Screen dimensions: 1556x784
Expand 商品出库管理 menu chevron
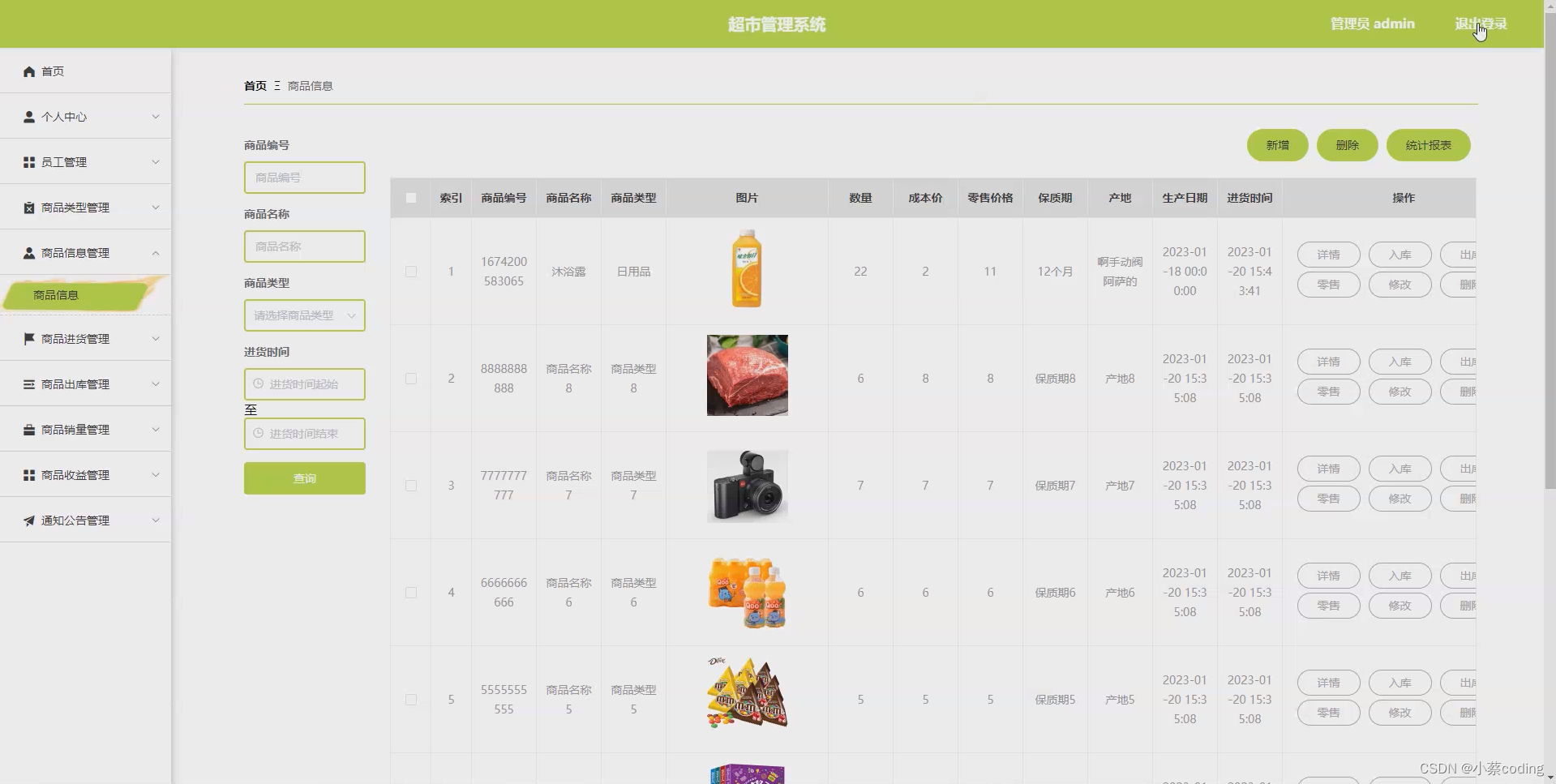click(x=156, y=384)
